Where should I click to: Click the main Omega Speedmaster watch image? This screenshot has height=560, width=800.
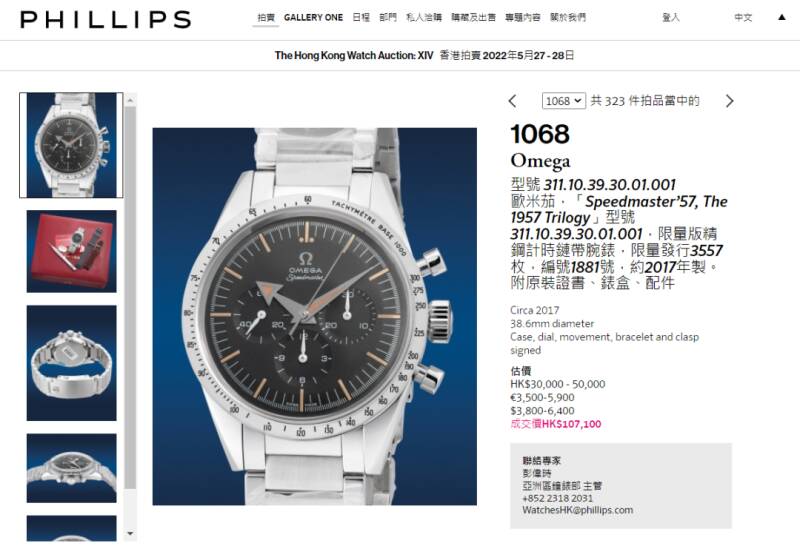[x=315, y=316]
